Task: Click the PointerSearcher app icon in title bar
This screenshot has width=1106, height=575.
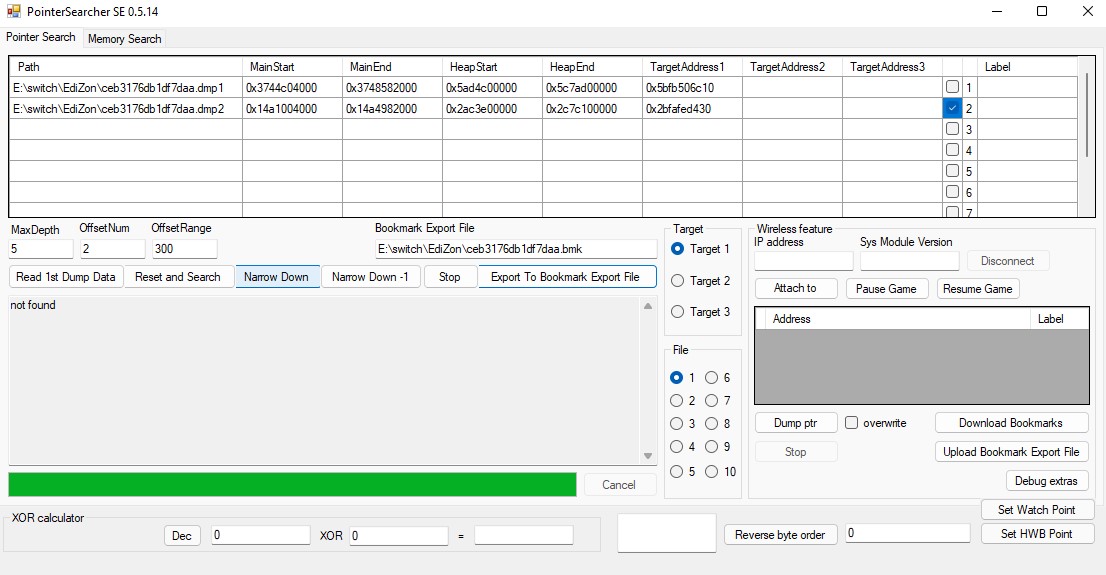Action: [x=13, y=11]
